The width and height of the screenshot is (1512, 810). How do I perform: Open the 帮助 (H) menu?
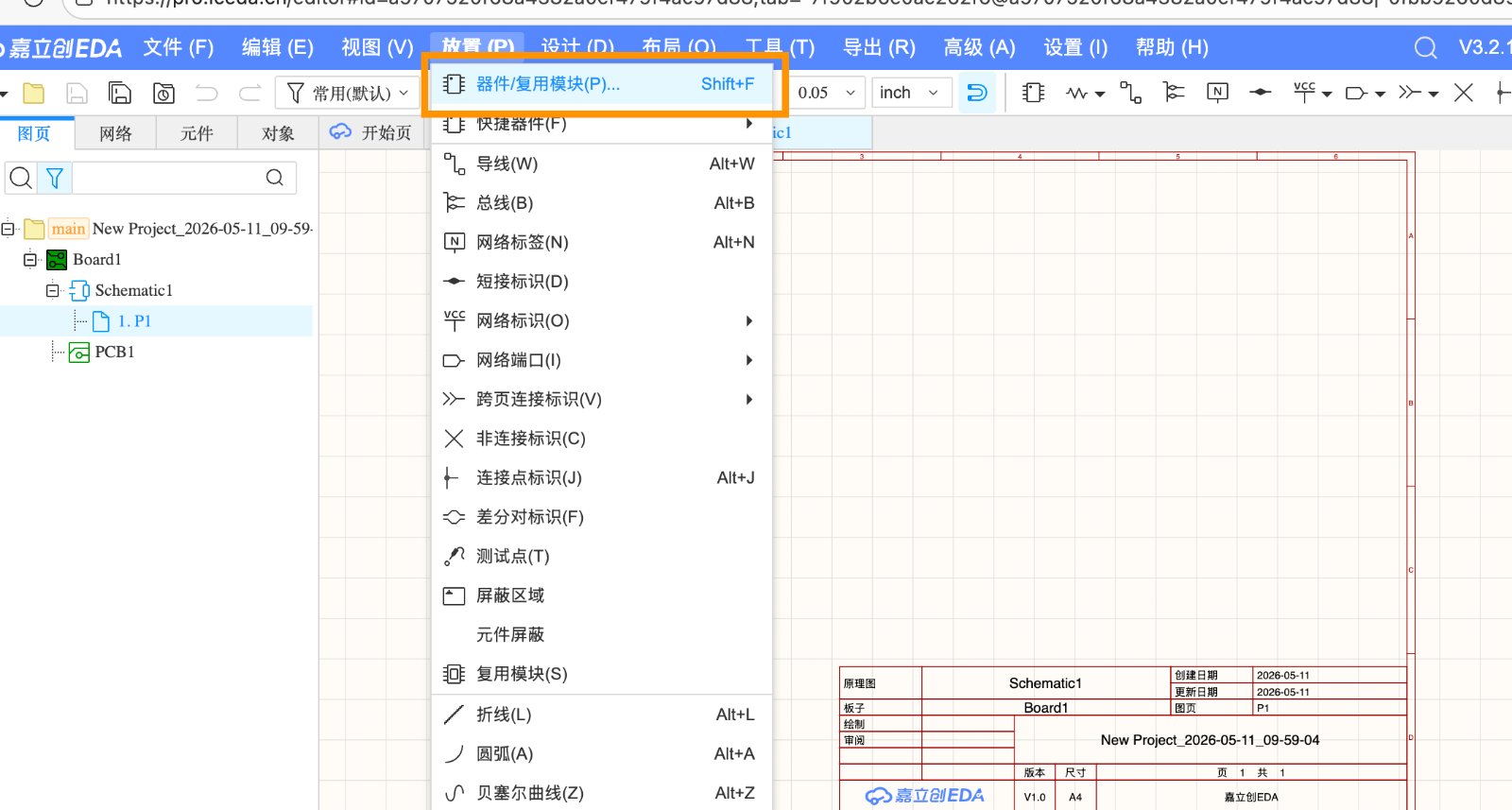(x=1172, y=47)
